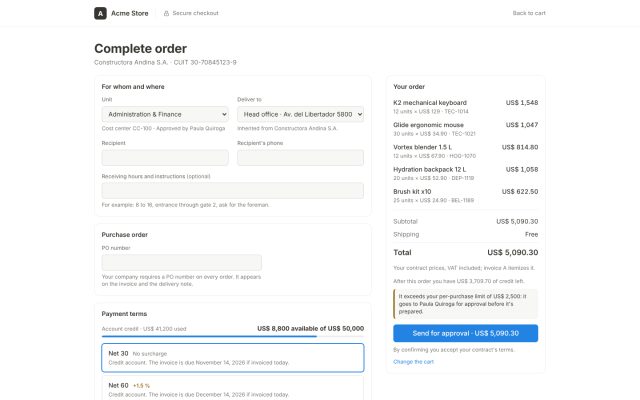Click the PO number field
Viewport: 640px width, 400px height.
click(x=182, y=262)
